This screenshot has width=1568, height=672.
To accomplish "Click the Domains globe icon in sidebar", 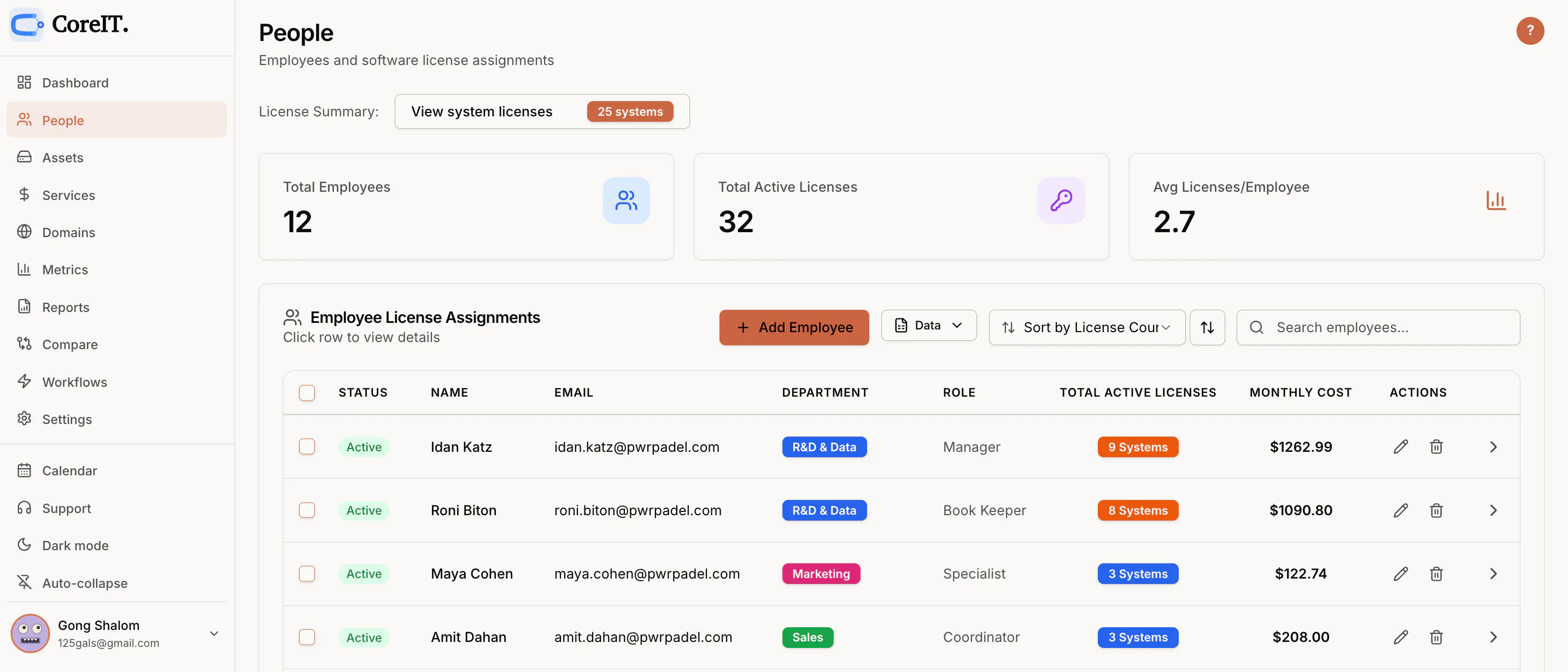I will tap(25, 232).
